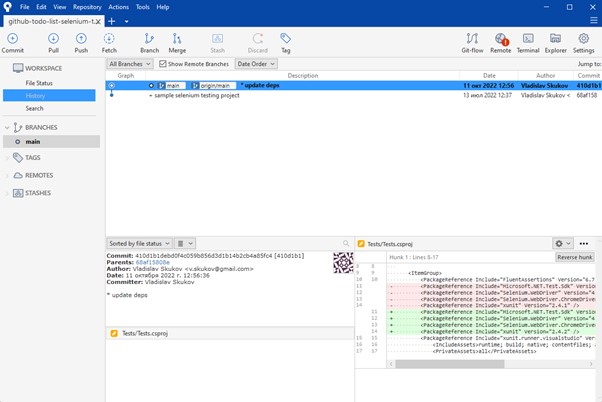Click the Reverse hunk button

coord(574,257)
